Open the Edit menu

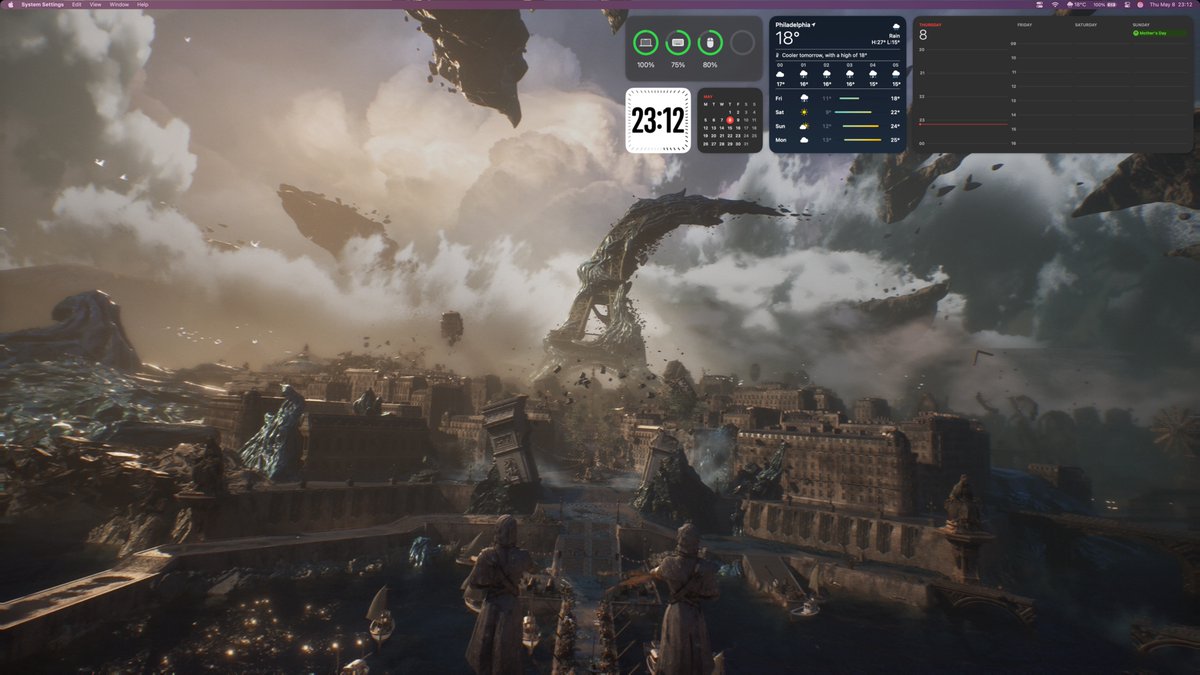tap(76, 4)
